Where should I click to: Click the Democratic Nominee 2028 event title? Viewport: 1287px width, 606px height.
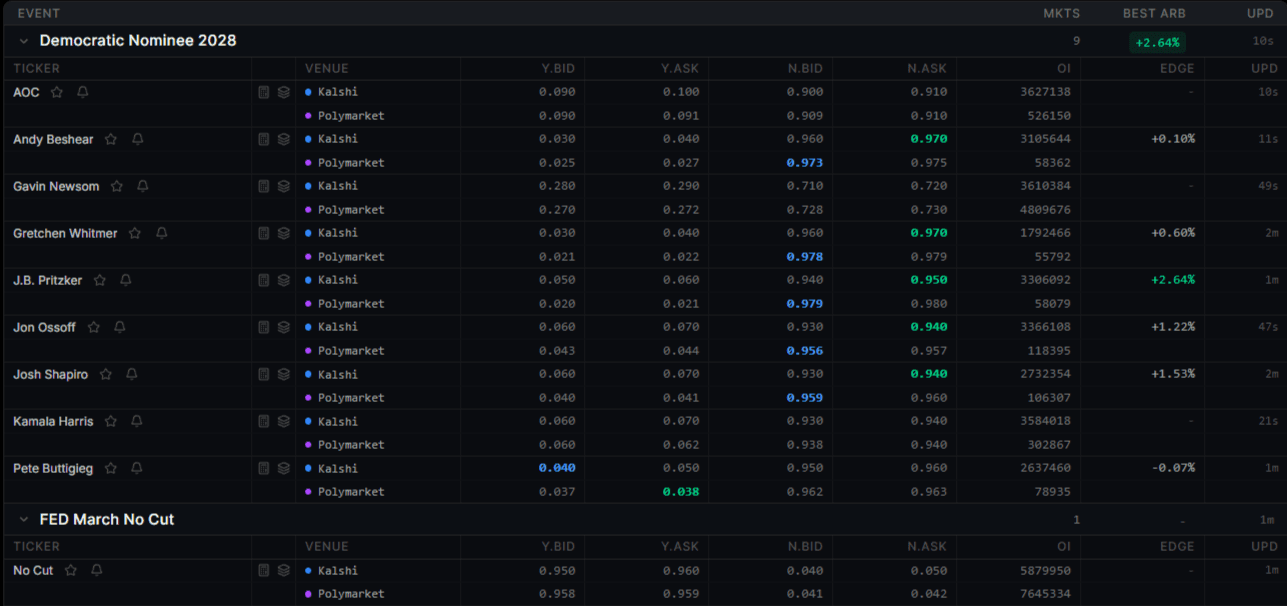138,41
